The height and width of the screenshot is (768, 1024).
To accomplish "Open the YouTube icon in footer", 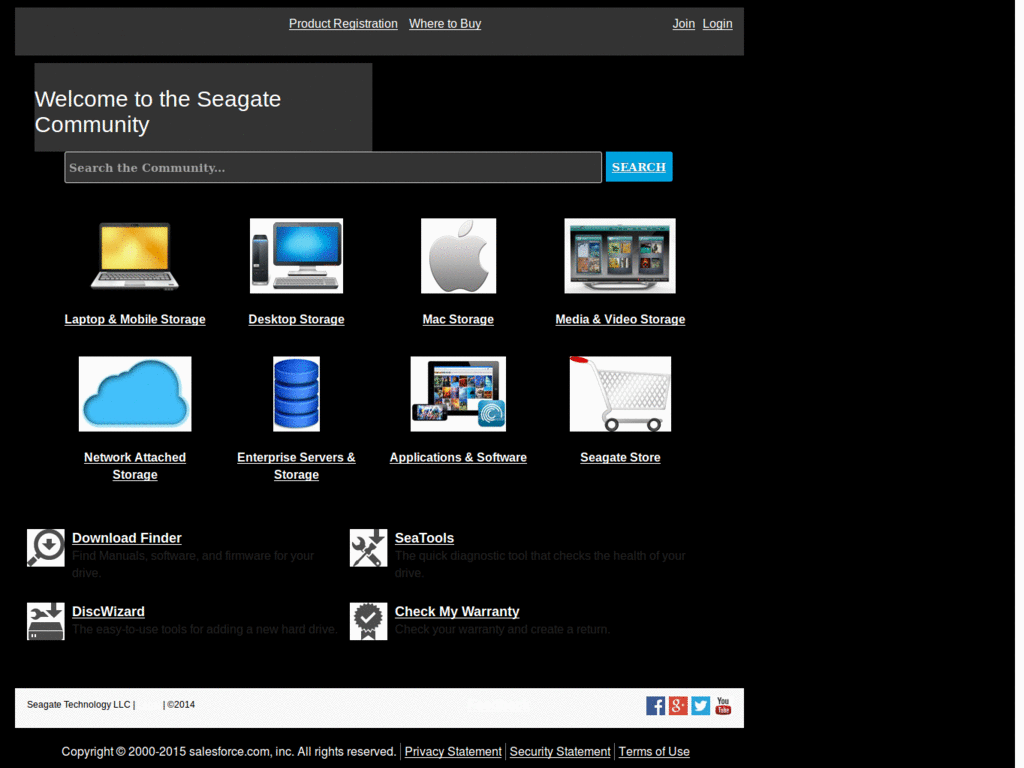I will tap(723, 706).
